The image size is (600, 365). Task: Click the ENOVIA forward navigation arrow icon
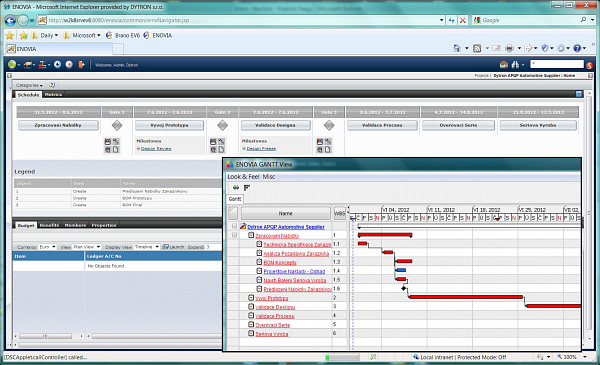point(69,65)
